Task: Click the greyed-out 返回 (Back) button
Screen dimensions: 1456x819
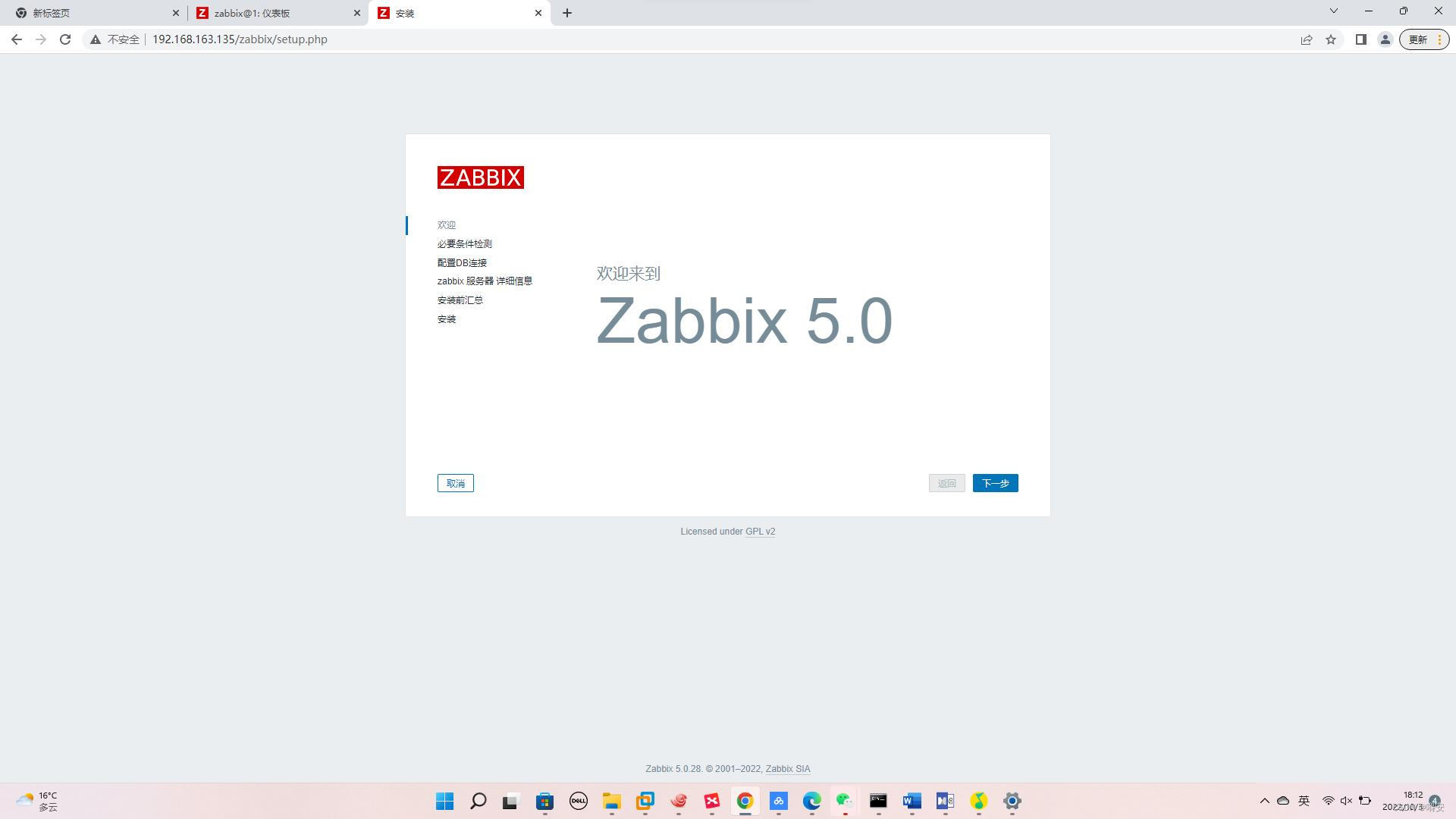Action: click(946, 483)
